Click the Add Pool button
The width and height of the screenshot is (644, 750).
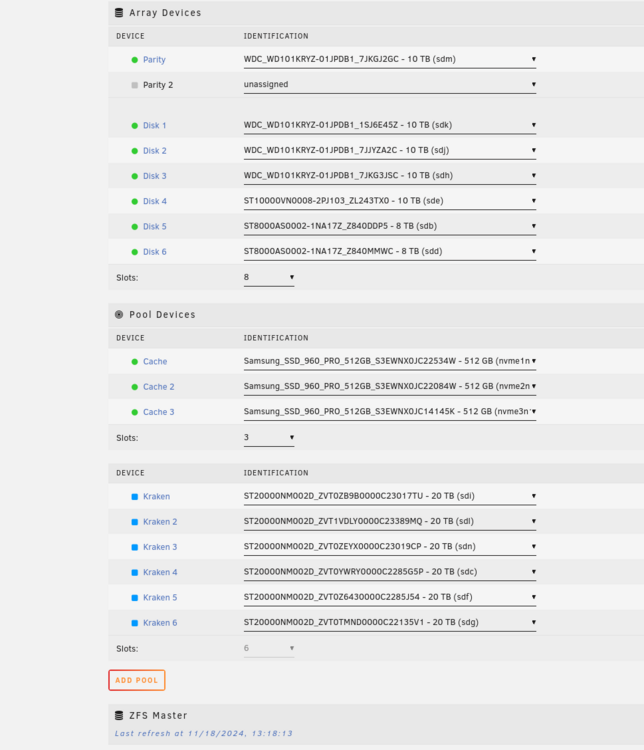[x=137, y=680]
